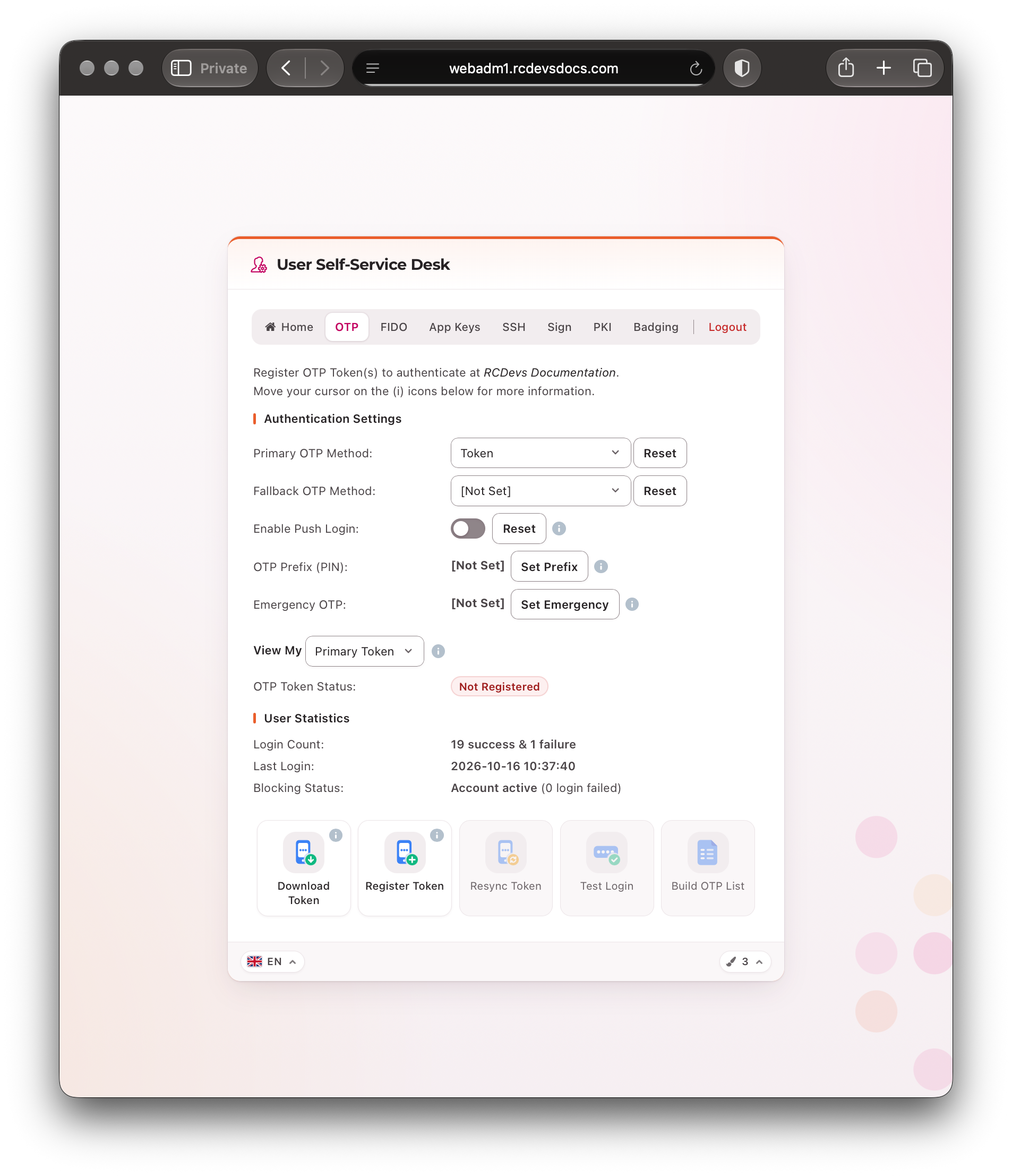Reset the Fallback OTP Method
This screenshot has width=1012, height=1176.
point(660,490)
